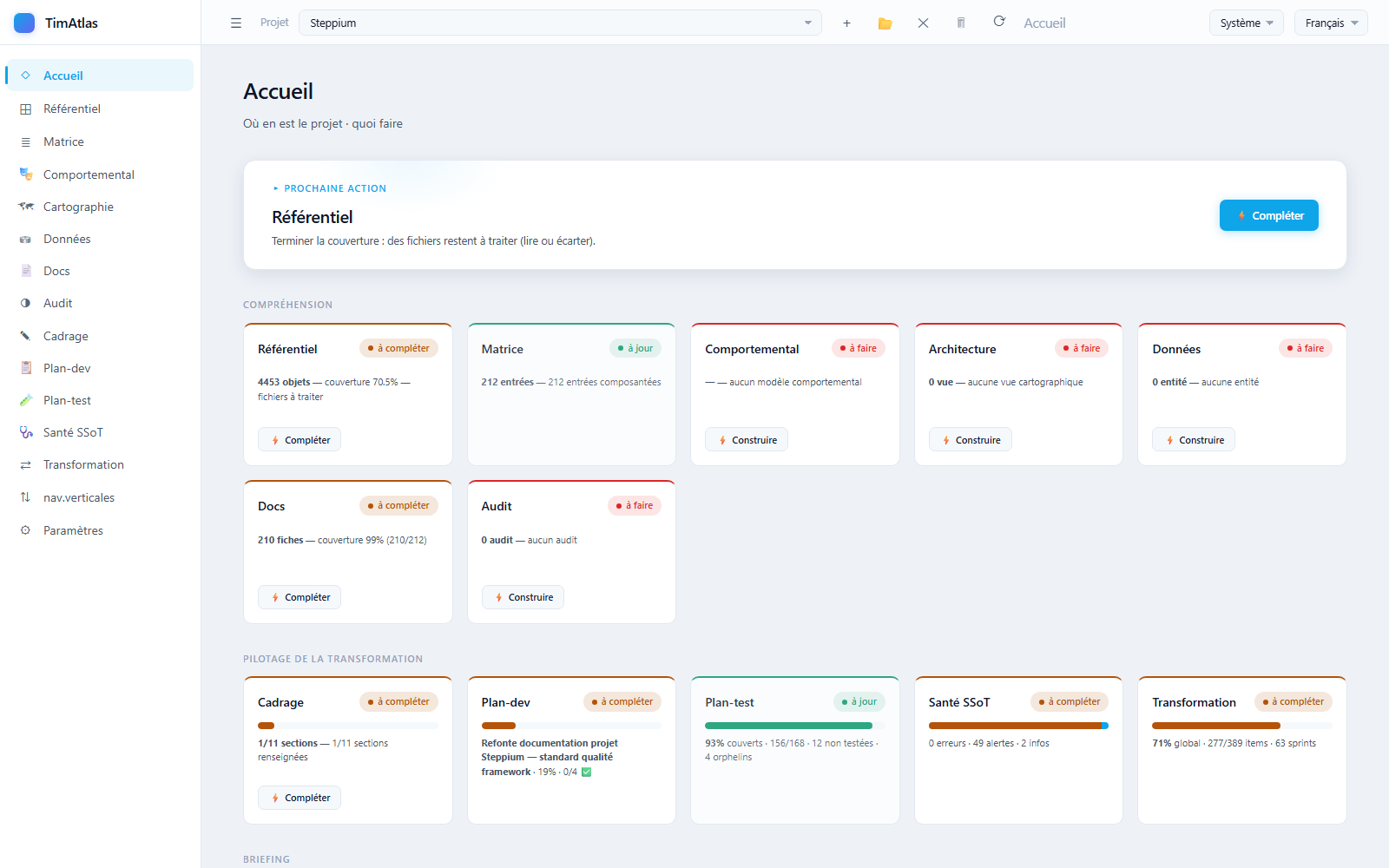Click the Référentiel grid icon in sidebar

tap(26, 109)
